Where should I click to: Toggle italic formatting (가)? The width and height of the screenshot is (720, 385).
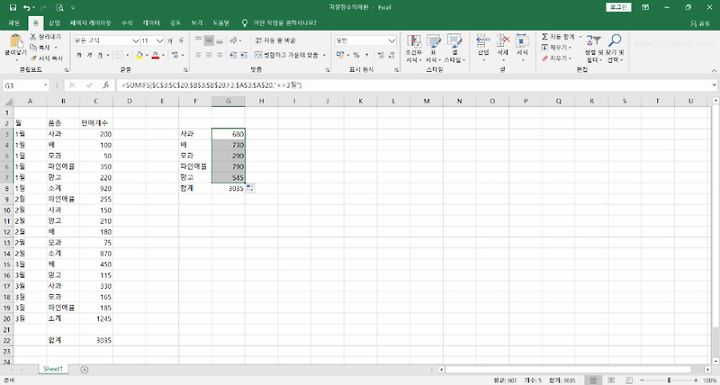[90, 55]
